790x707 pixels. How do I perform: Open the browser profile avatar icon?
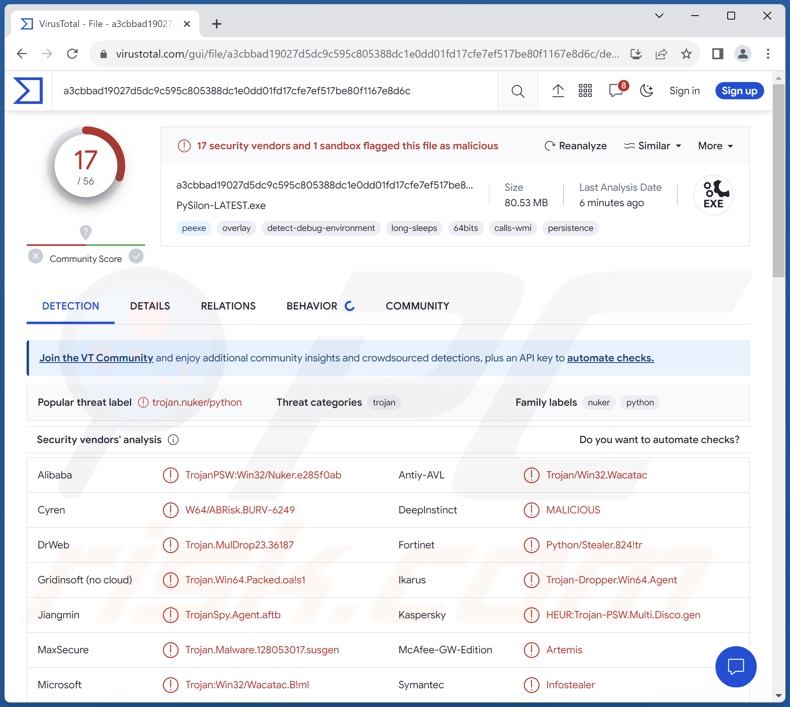tap(743, 54)
